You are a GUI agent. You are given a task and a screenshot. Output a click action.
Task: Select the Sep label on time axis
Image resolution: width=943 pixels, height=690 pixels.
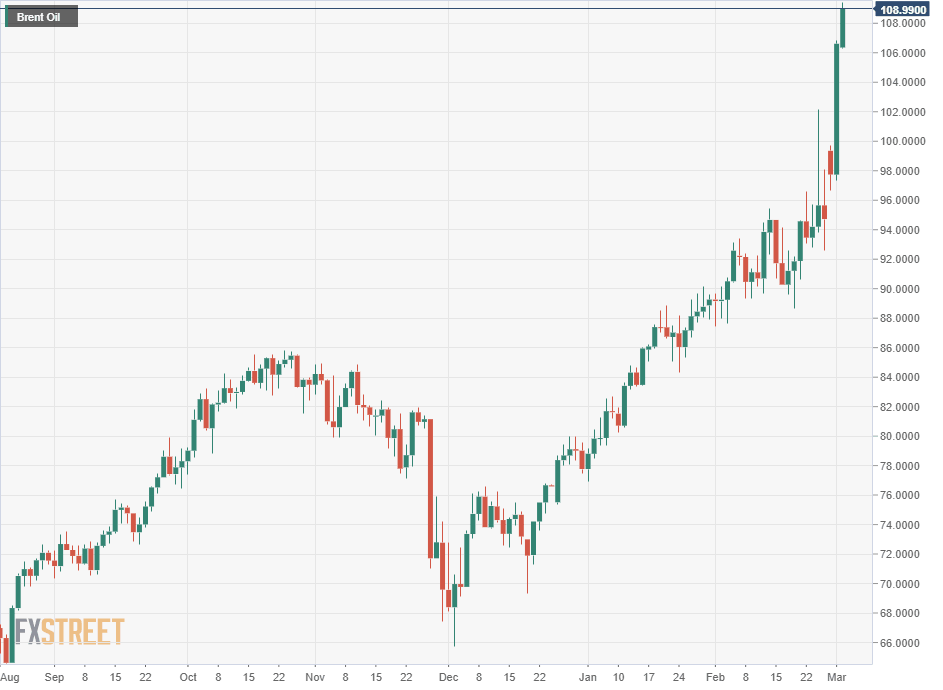click(53, 676)
